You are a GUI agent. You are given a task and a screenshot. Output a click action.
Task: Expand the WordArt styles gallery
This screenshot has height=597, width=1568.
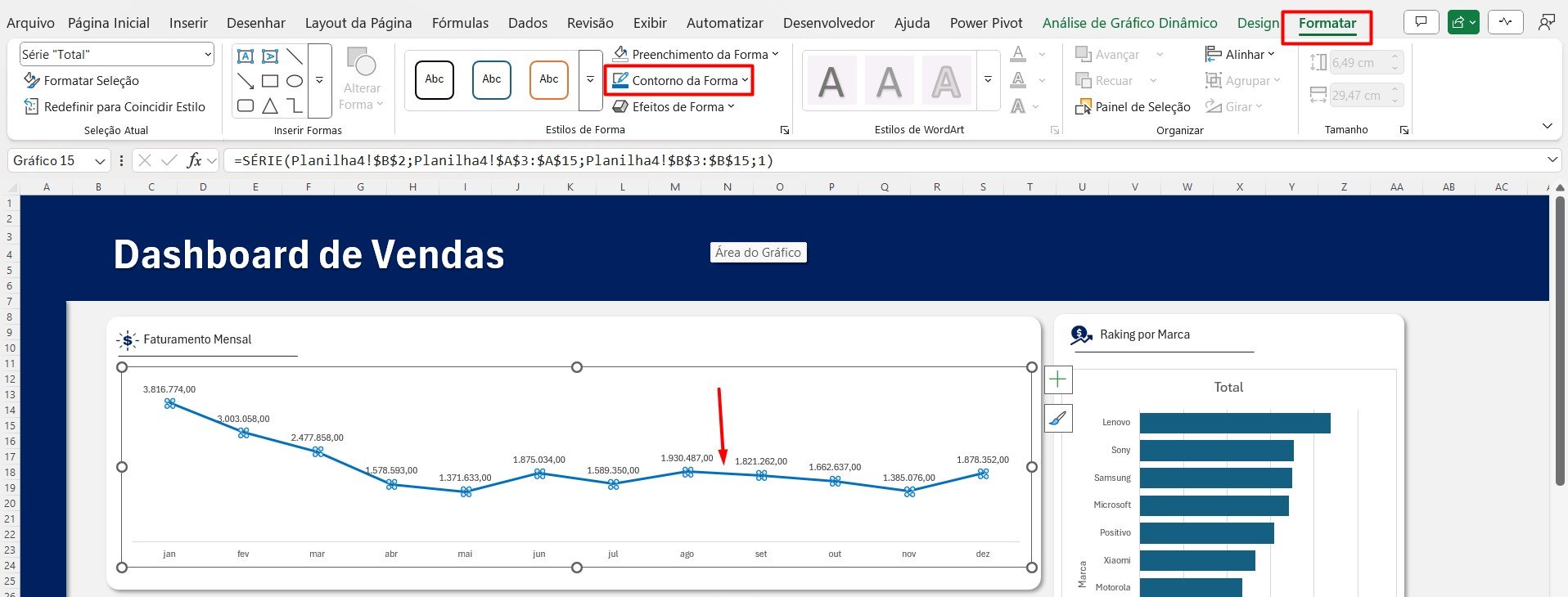click(x=988, y=80)
